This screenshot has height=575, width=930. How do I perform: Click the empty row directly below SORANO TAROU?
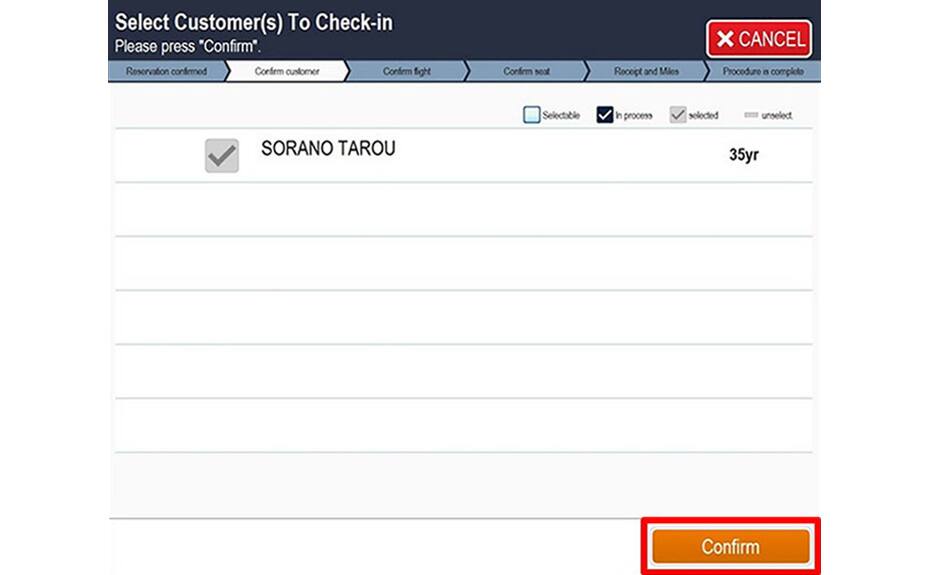coord(464,209)
